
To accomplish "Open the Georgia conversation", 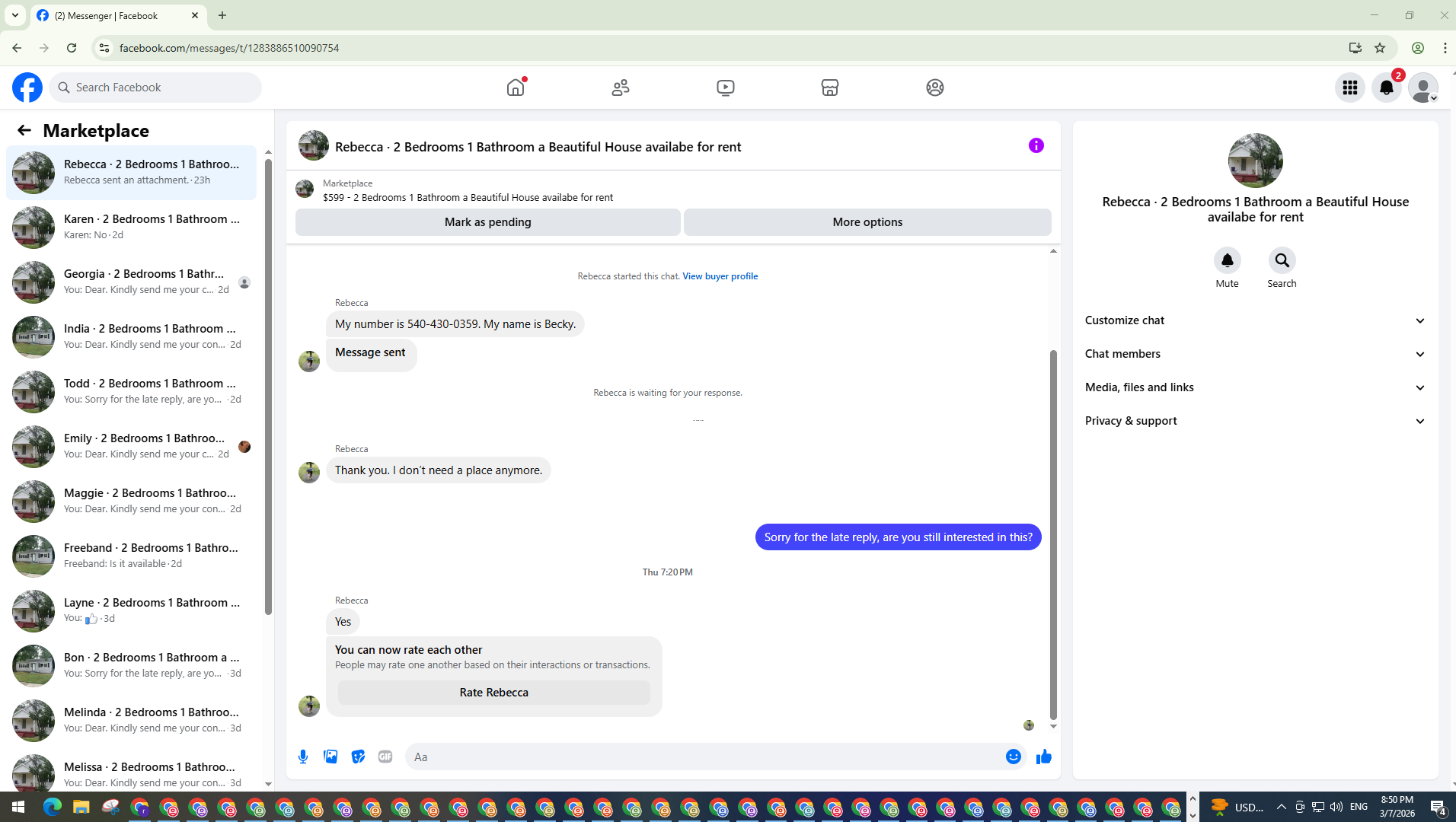I will [131, 282].
